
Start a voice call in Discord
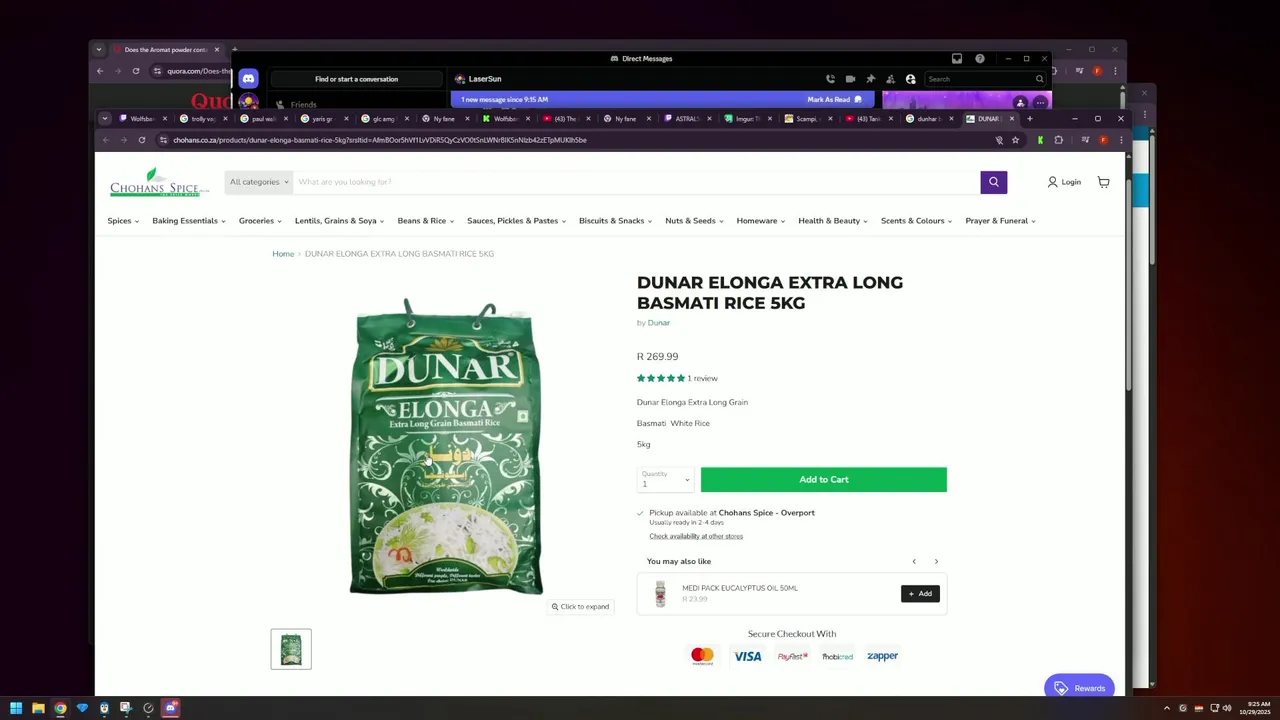[830, 79]
